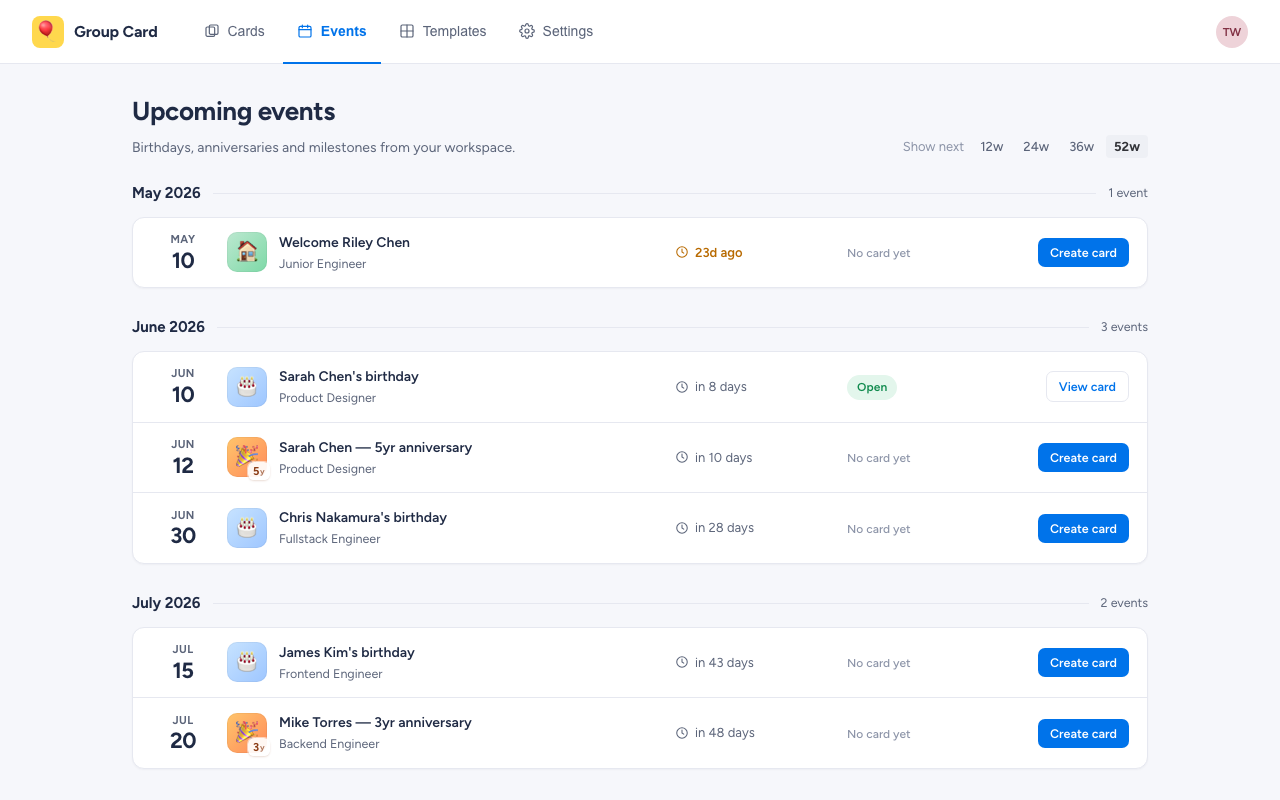Click the Welcome Riley Chen event title

tap(344, 242)
